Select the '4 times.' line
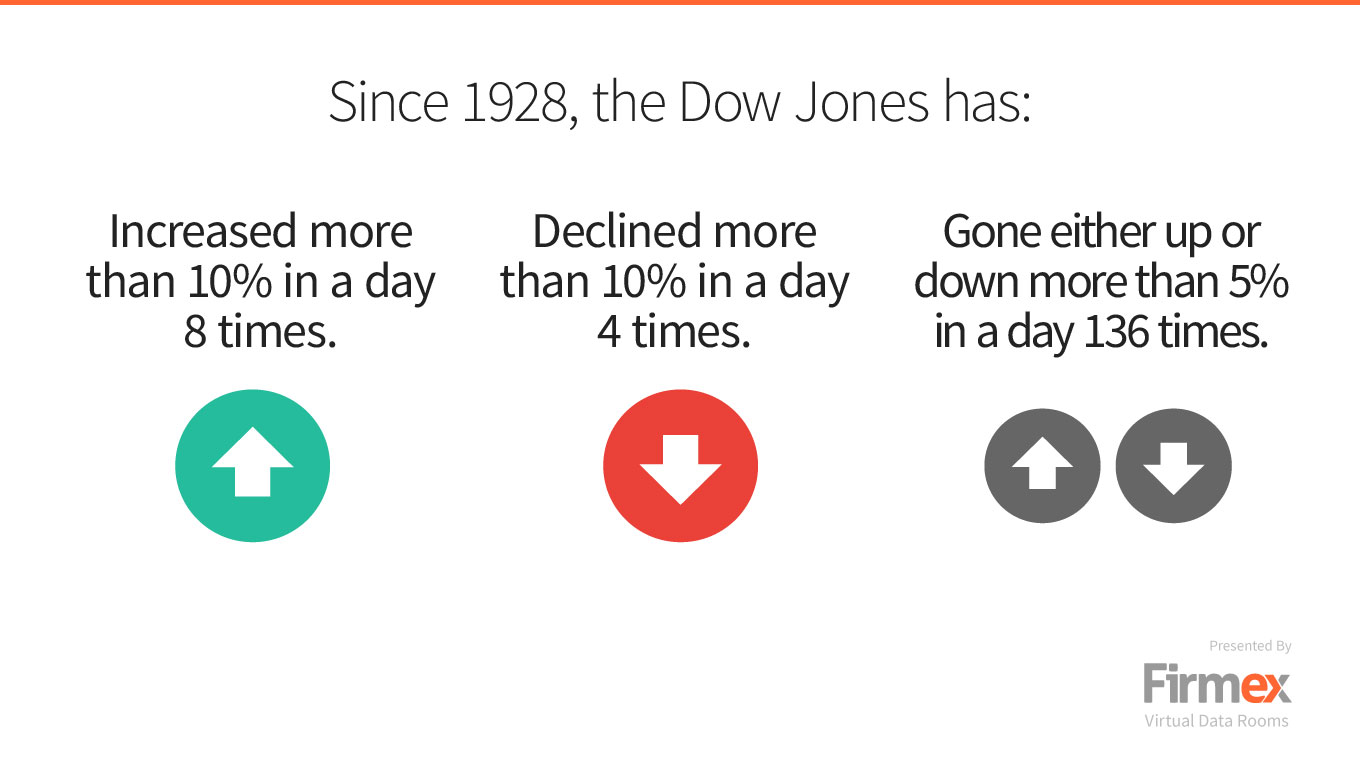1360x765 pixels. tap(674, 332)
